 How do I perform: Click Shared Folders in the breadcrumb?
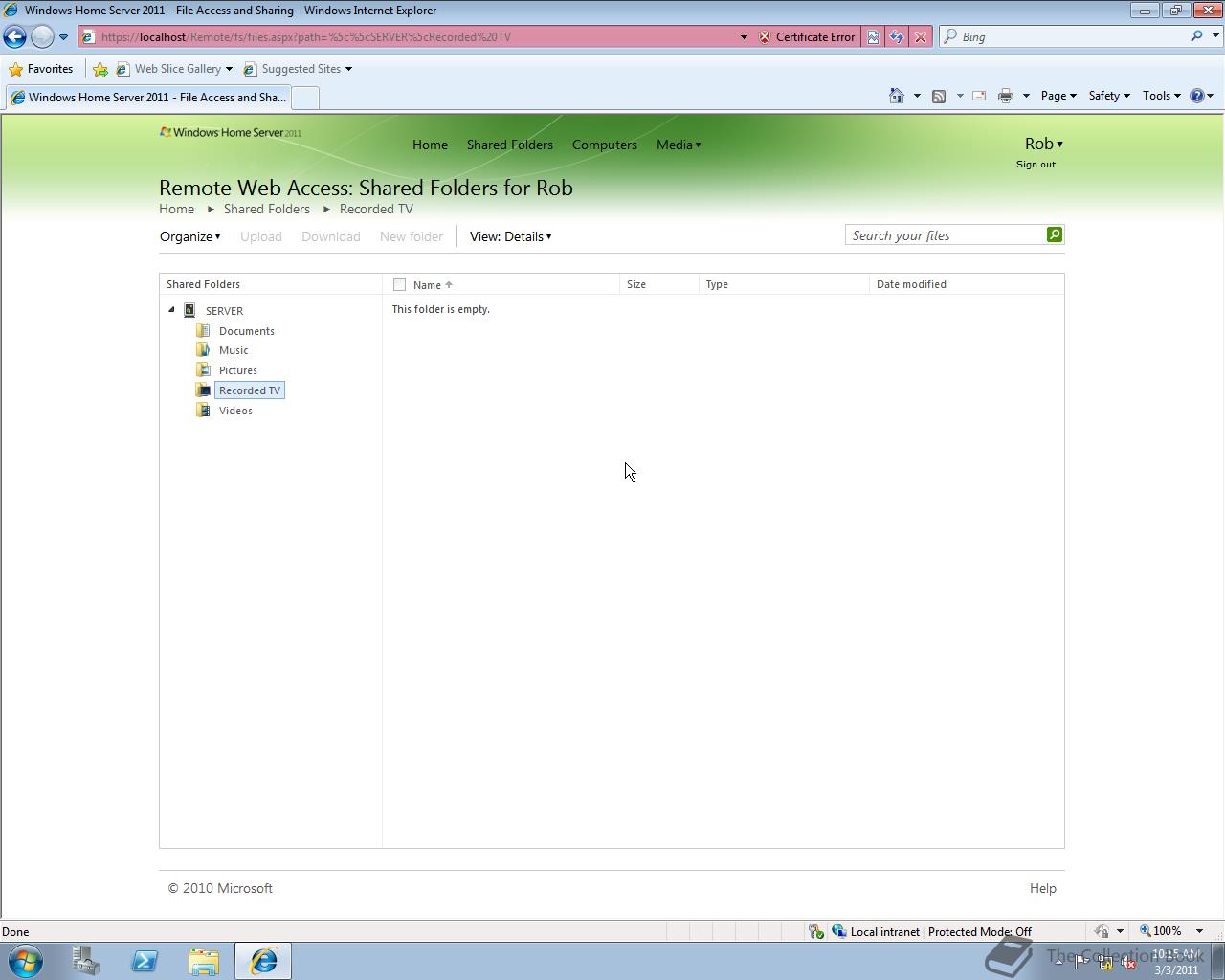(x=266, y=209)
